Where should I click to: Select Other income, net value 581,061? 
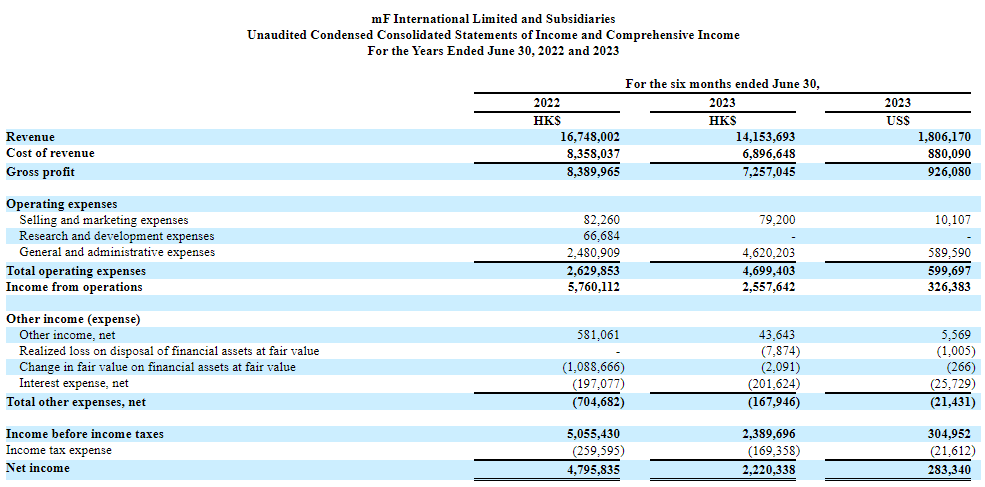point(598,336)
